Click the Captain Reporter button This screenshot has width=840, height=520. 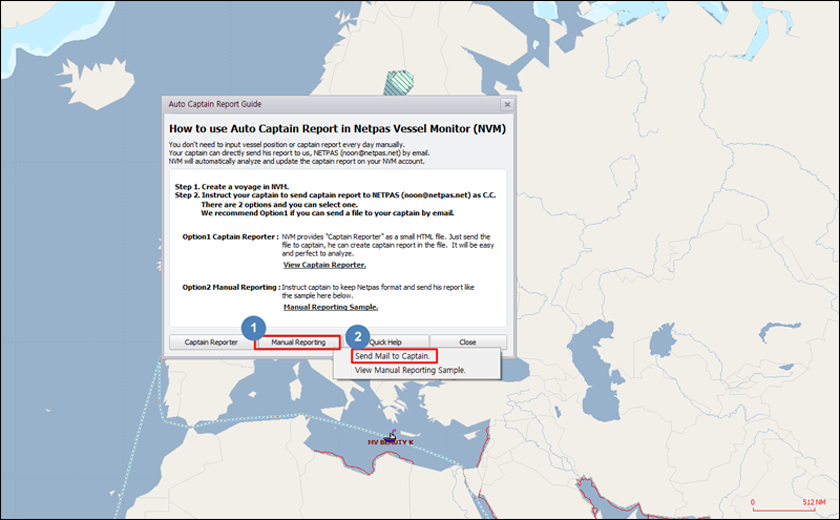tap(211, 342)
